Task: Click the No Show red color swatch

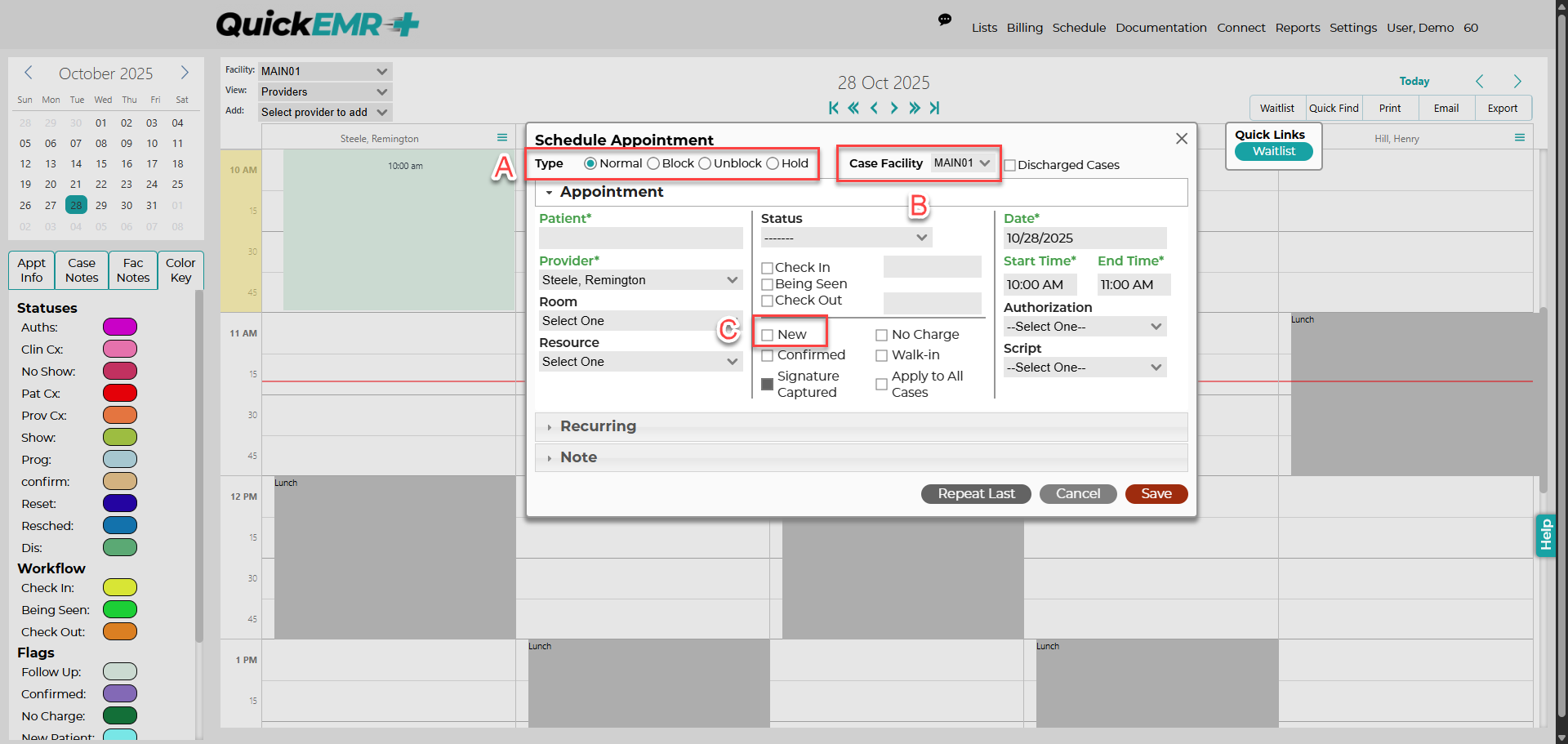Action: click(120, 371)
